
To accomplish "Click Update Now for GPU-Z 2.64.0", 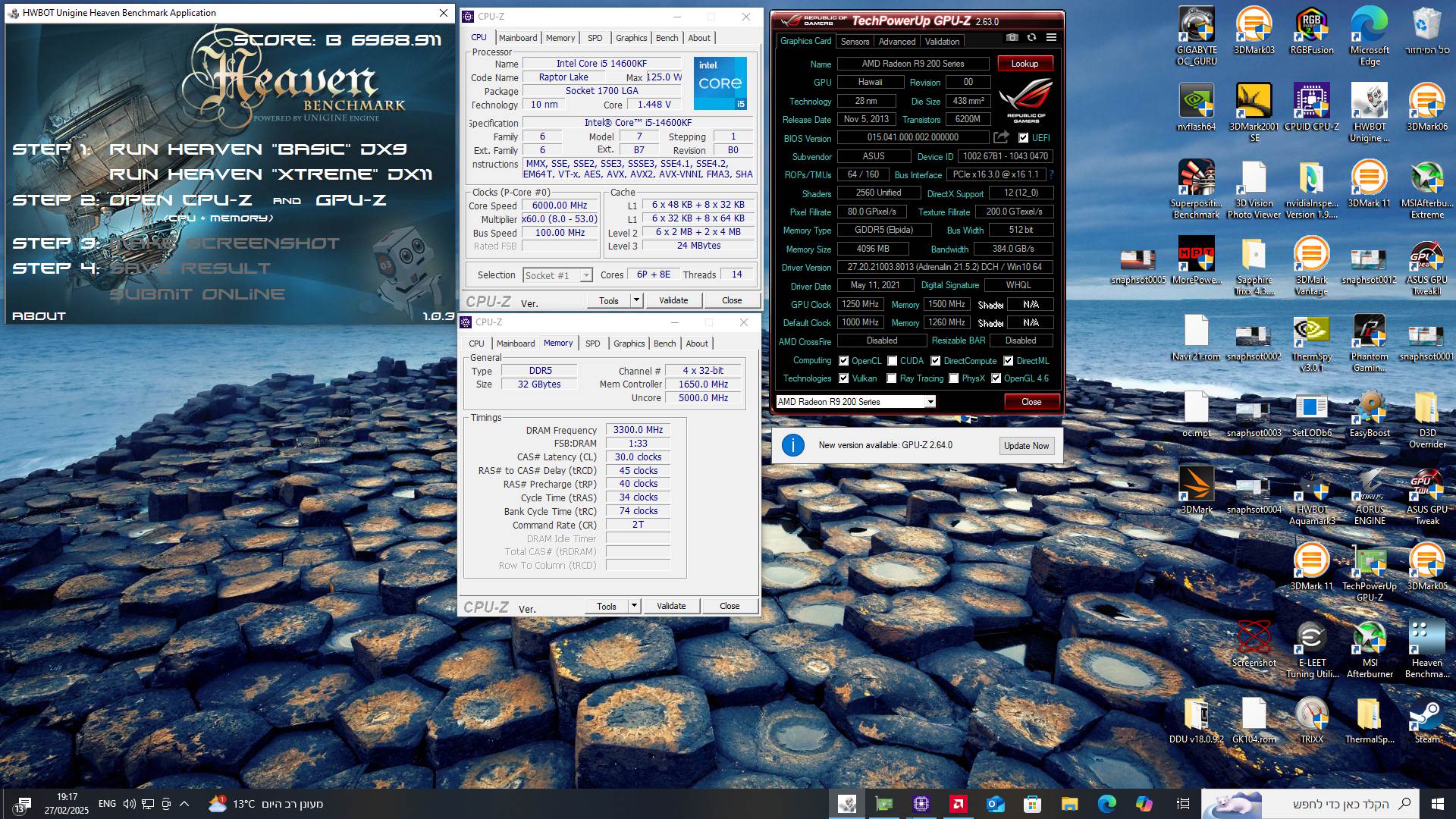I will tap(1026, 446).
